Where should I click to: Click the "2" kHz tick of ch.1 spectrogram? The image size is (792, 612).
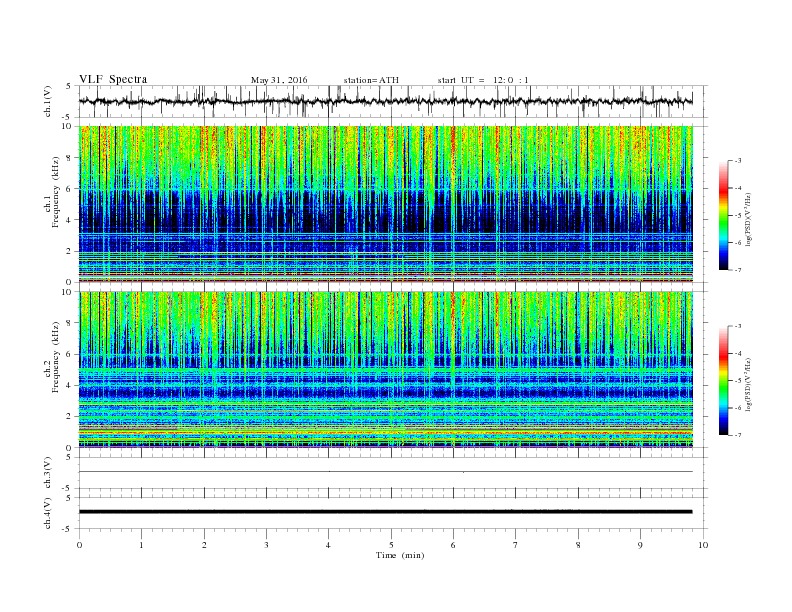(70, 251)
